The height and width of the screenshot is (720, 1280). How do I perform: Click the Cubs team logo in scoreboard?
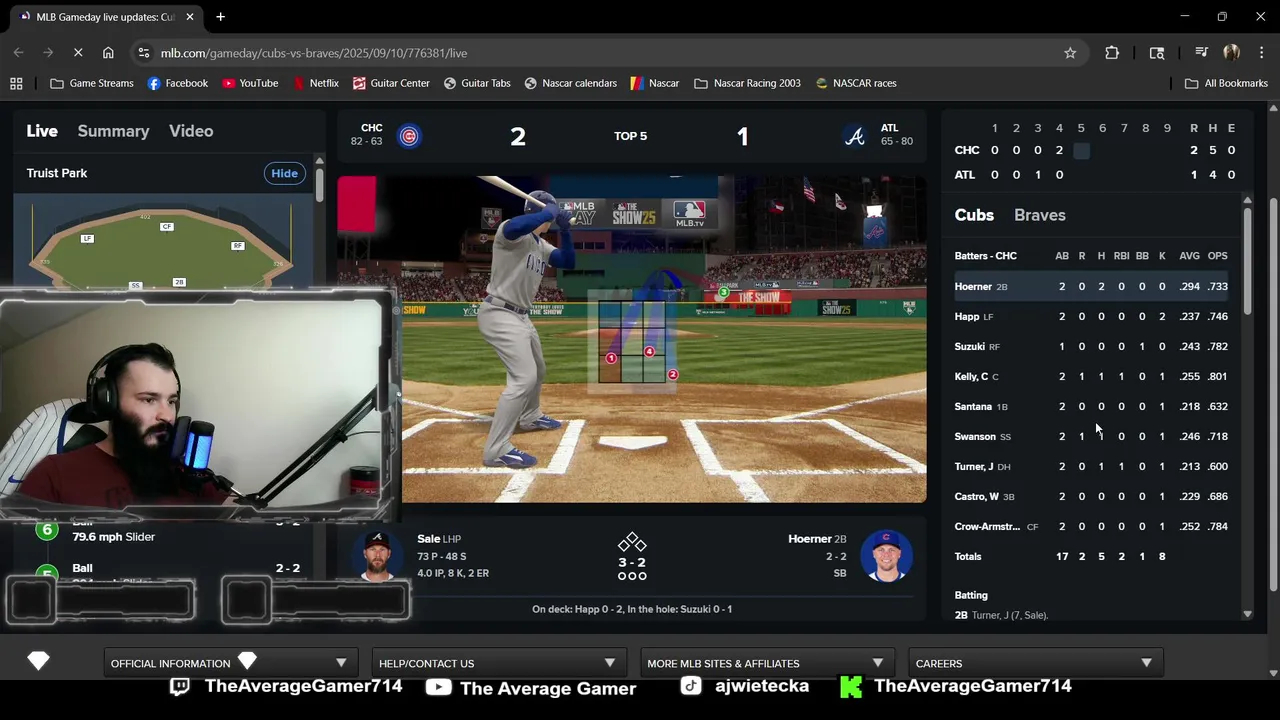click(409, 136)
